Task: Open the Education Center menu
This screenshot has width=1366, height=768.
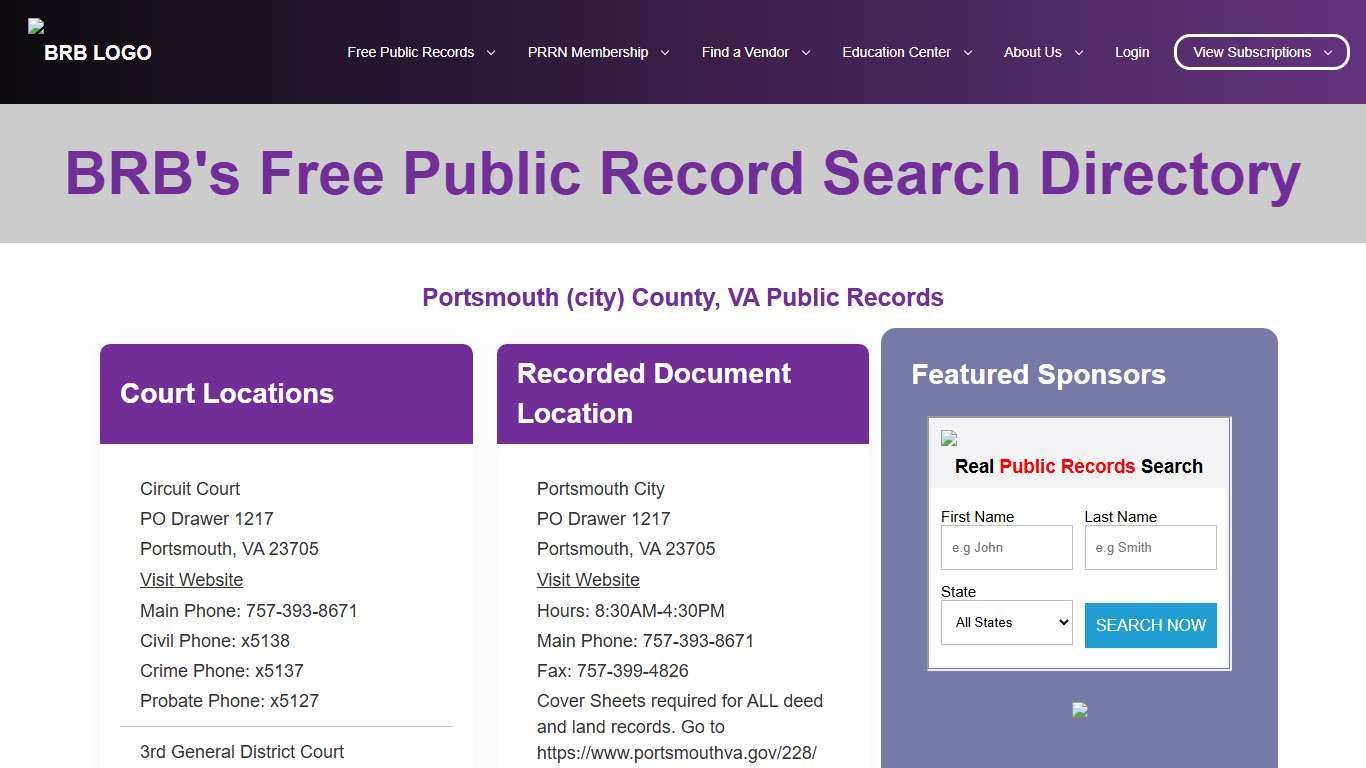Action: (896, 52)
